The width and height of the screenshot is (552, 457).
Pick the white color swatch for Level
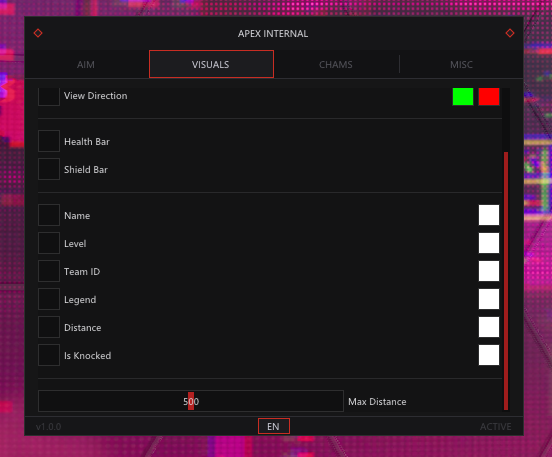click(489, 243)
